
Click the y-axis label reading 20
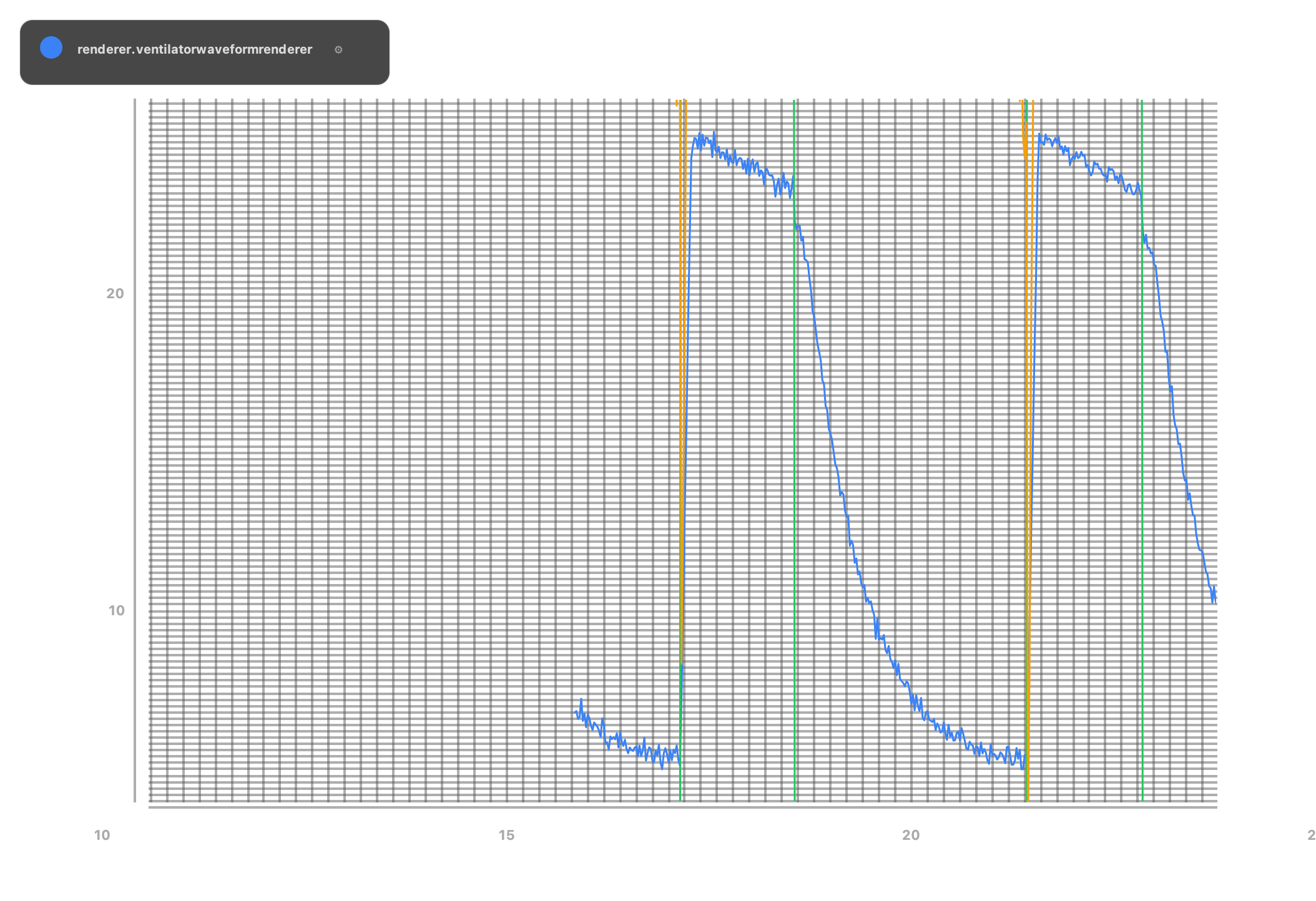coord(115,293)
